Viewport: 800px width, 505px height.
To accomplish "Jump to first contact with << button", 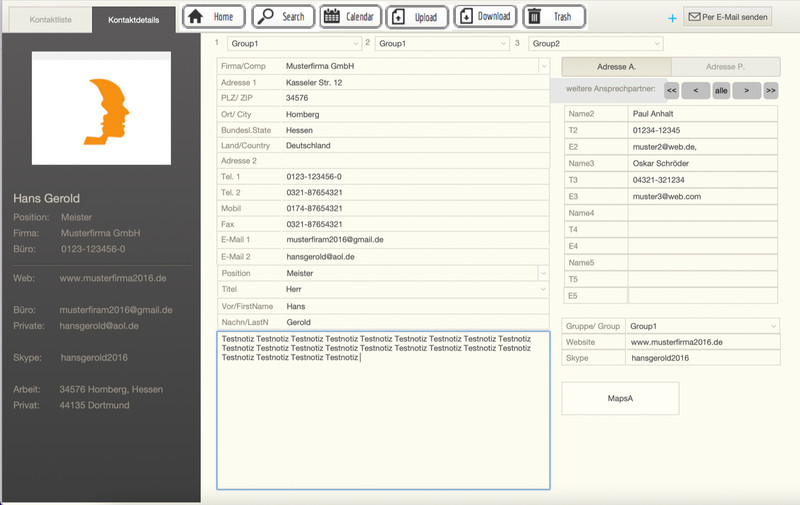I will click(671, 90).
